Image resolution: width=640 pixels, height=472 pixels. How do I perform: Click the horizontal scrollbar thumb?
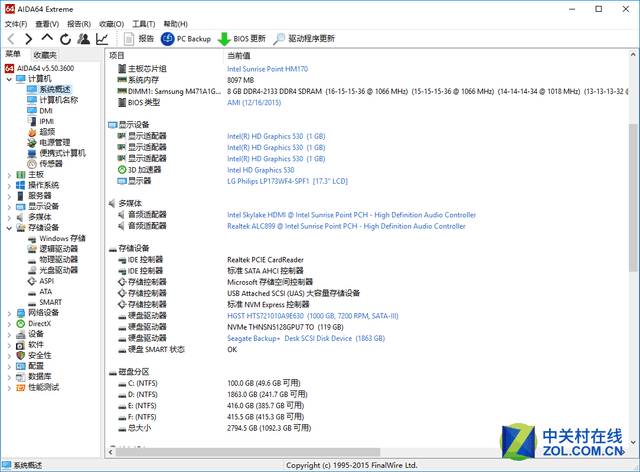(x=248, y=452)
